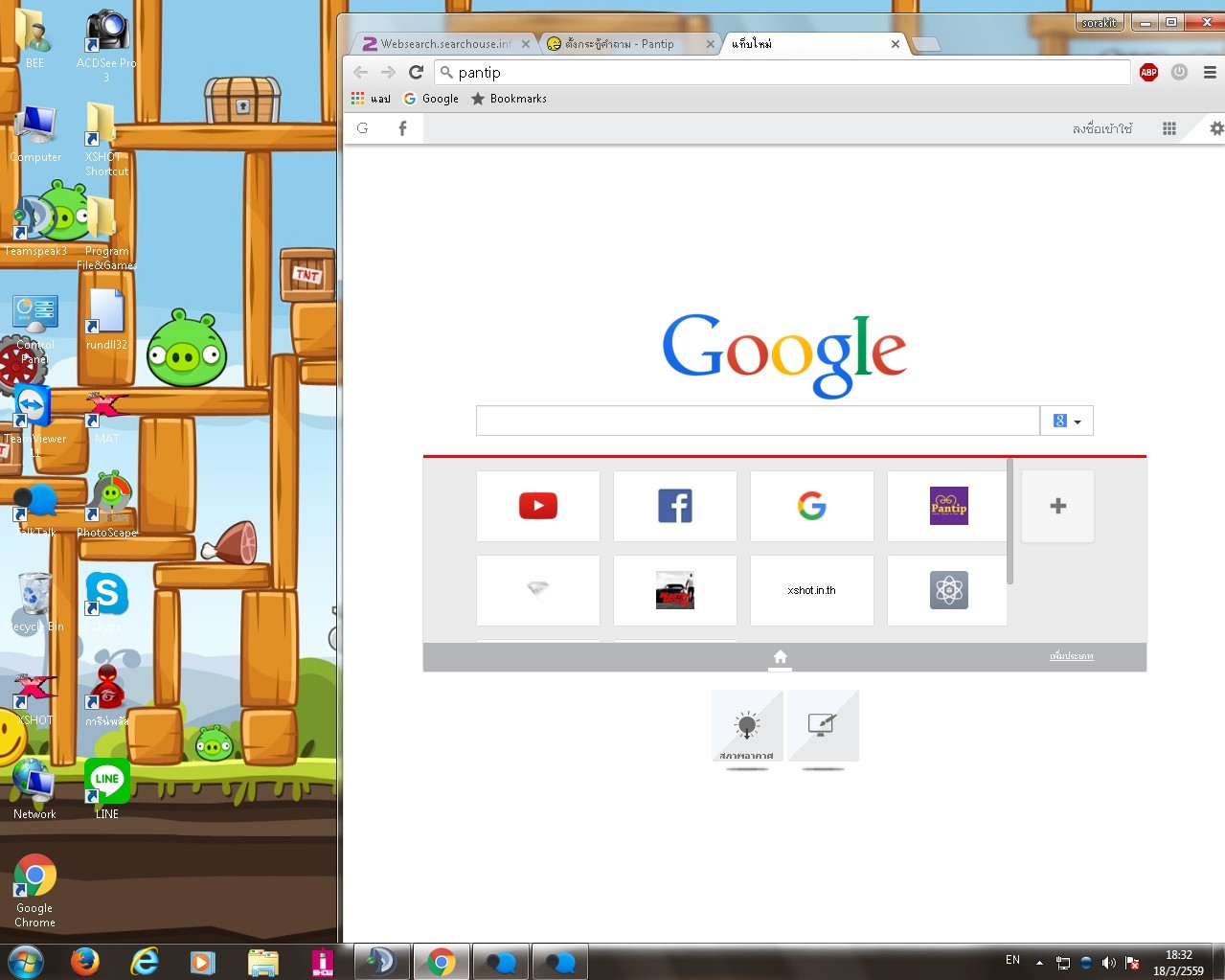Open the Google bookmark

tap(431, 99)
